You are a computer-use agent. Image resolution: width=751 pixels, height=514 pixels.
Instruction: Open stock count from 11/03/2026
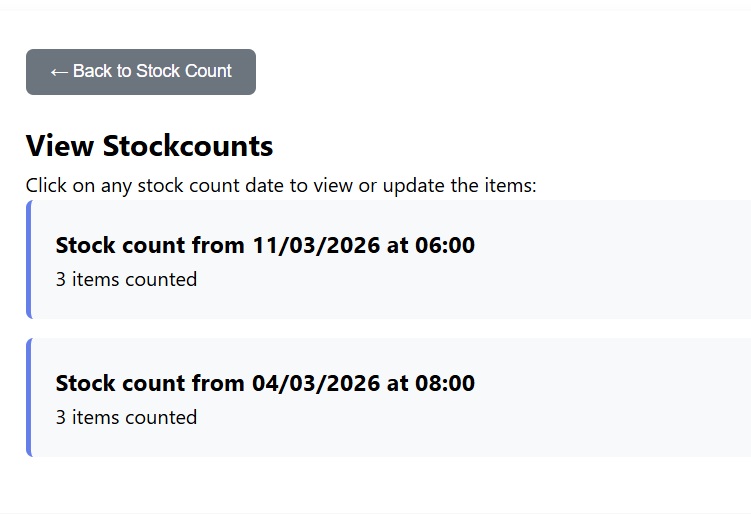(265, 245)
